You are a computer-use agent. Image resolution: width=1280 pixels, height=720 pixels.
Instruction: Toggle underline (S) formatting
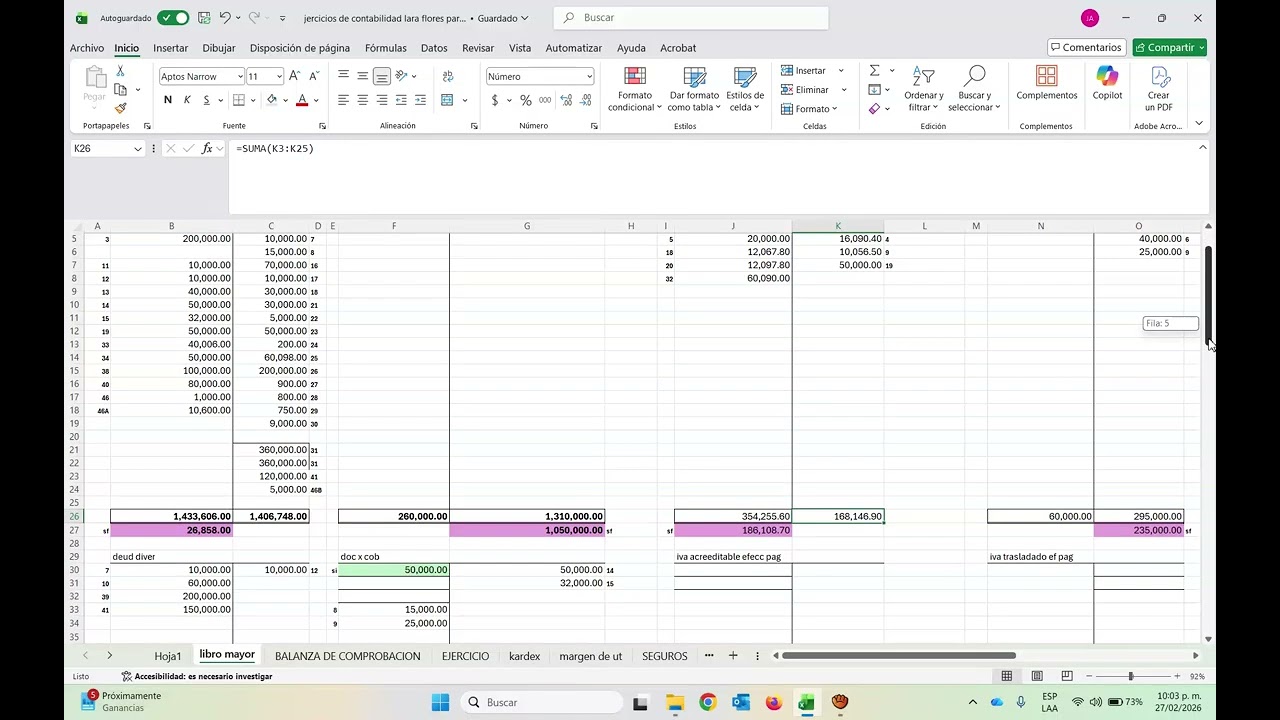(206, 100)
